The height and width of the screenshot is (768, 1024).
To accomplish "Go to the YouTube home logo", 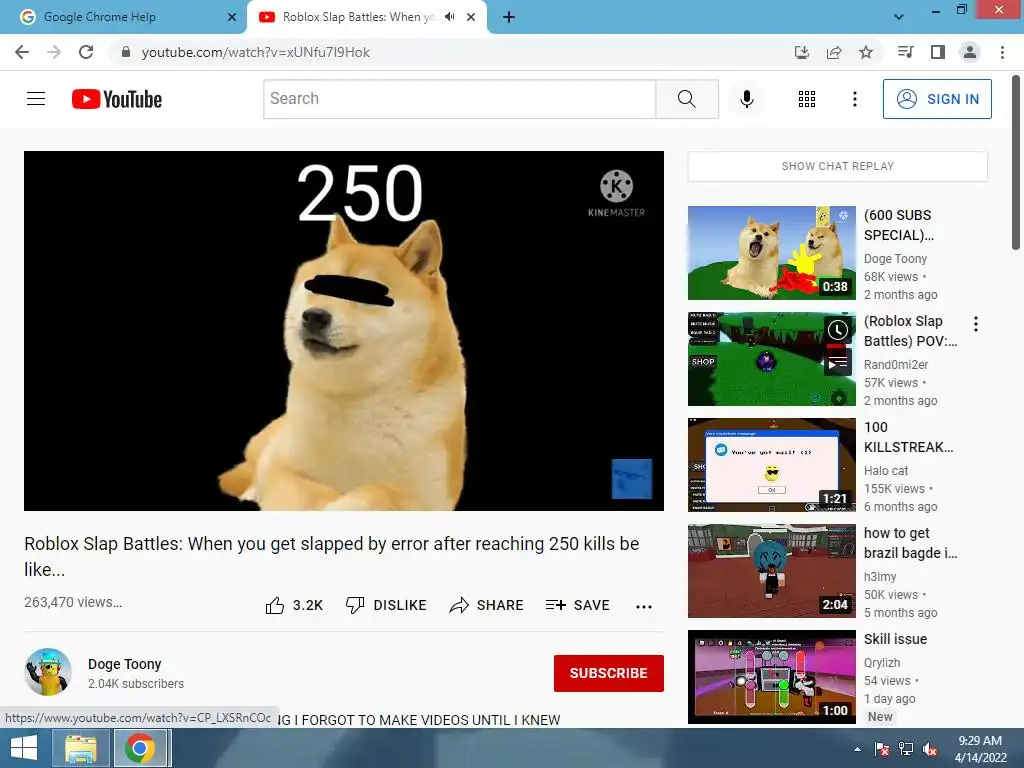I will 117,99.
